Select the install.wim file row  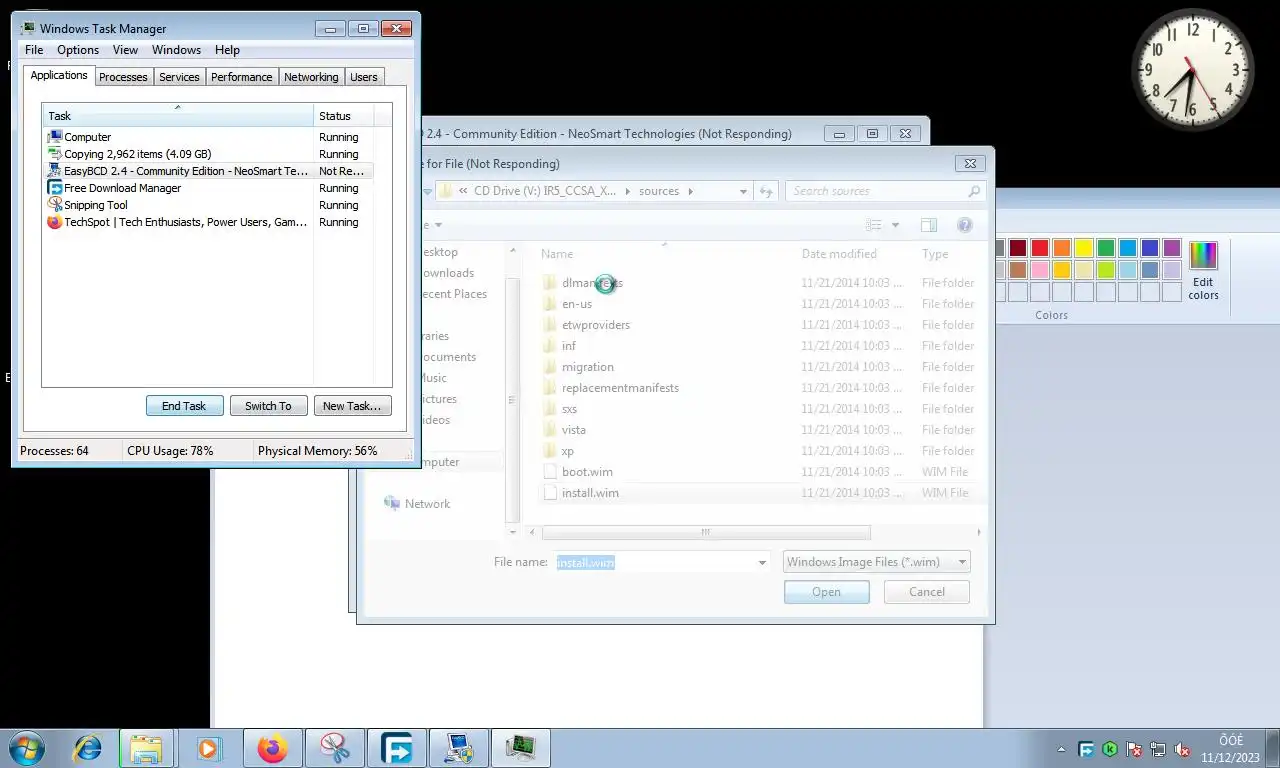pos(759,493)
